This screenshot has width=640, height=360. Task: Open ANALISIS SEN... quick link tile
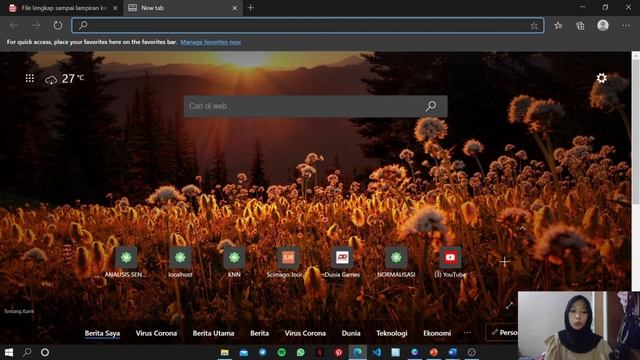126,262
